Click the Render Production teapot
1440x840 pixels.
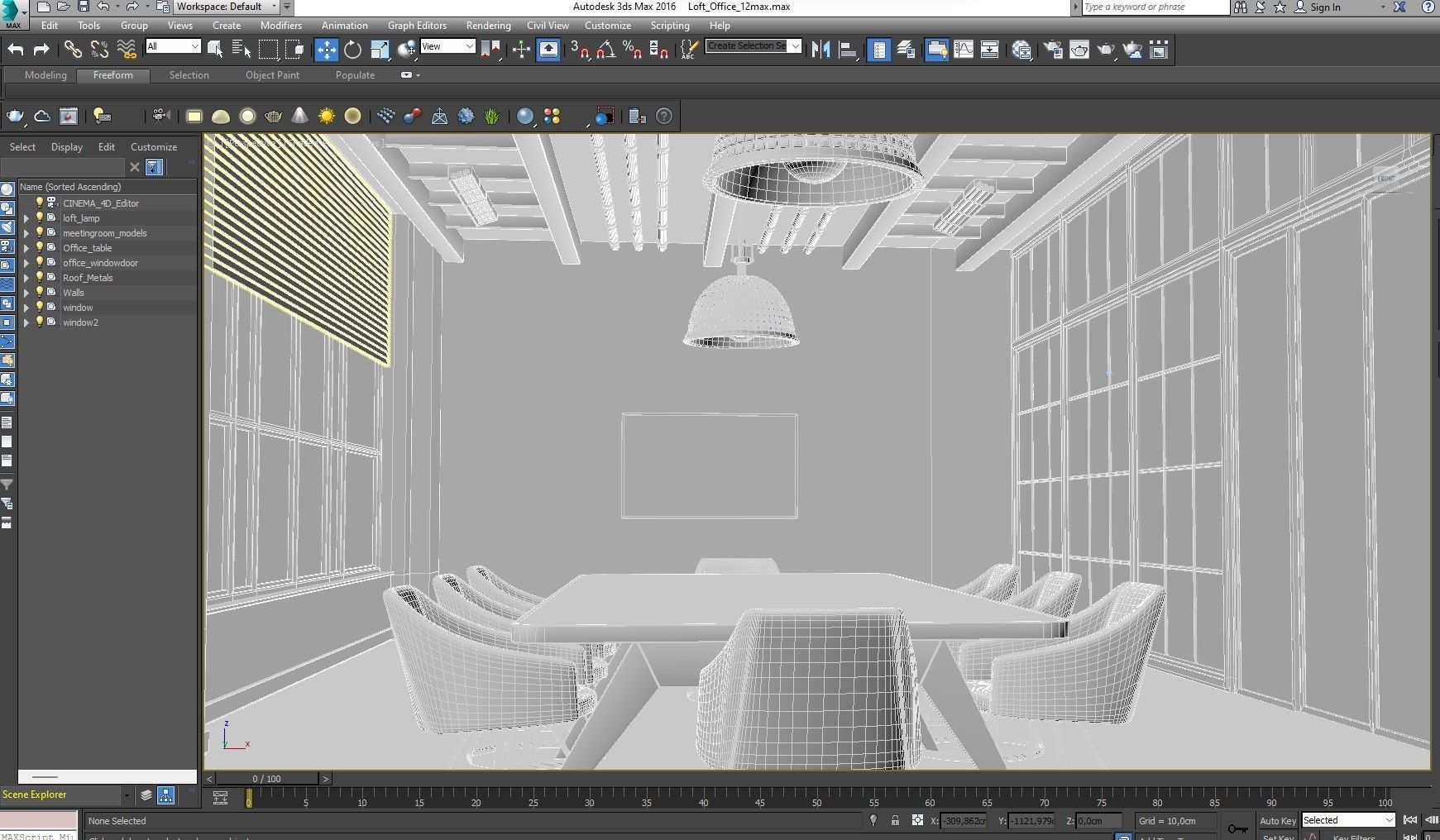(x=1106, y=50)
